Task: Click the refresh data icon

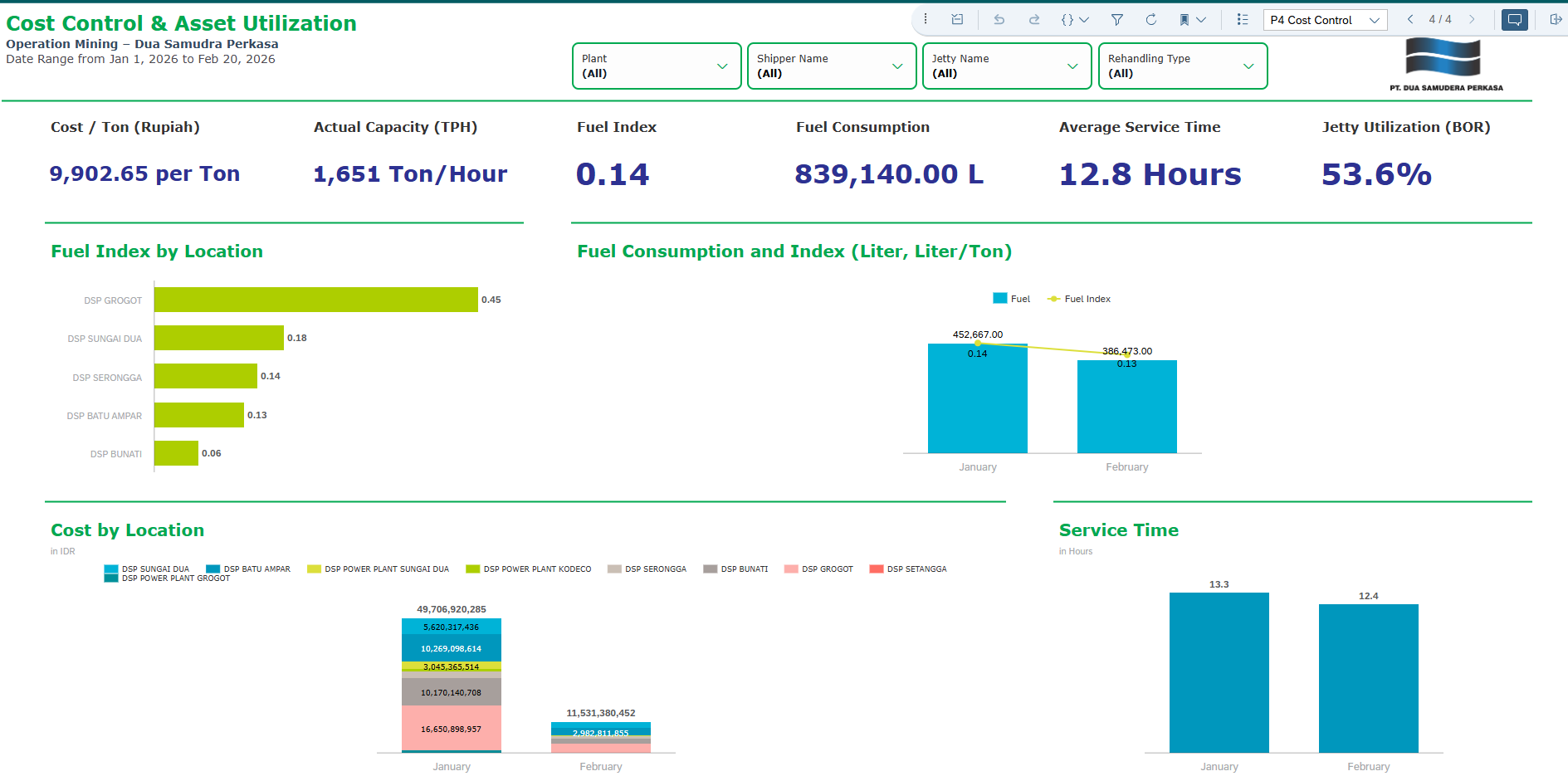Action: [1151, 19]
